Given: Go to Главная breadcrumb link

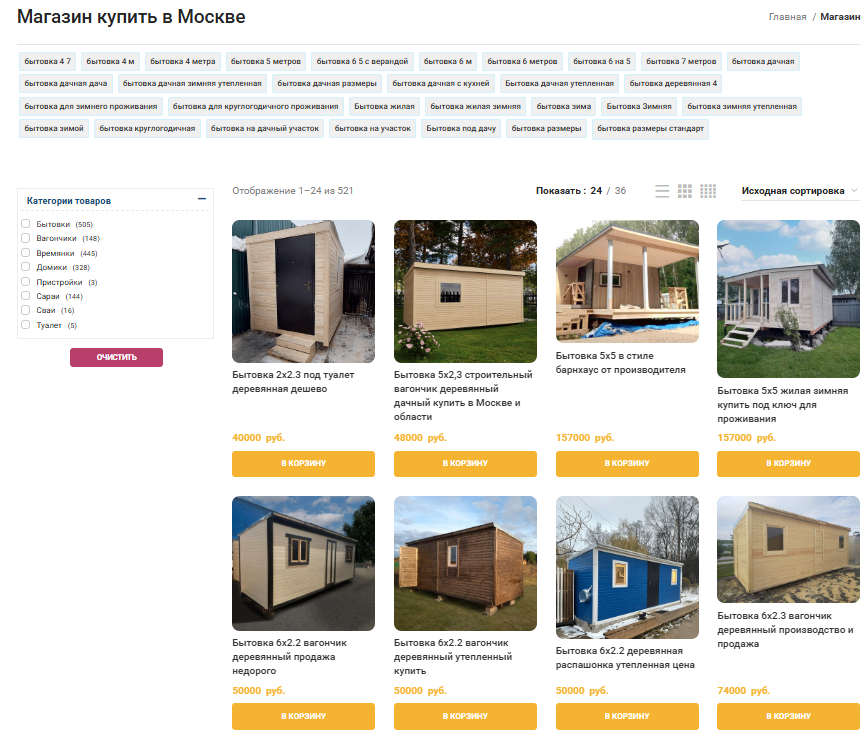Looking at the screenshot, I should pos(787,17).
